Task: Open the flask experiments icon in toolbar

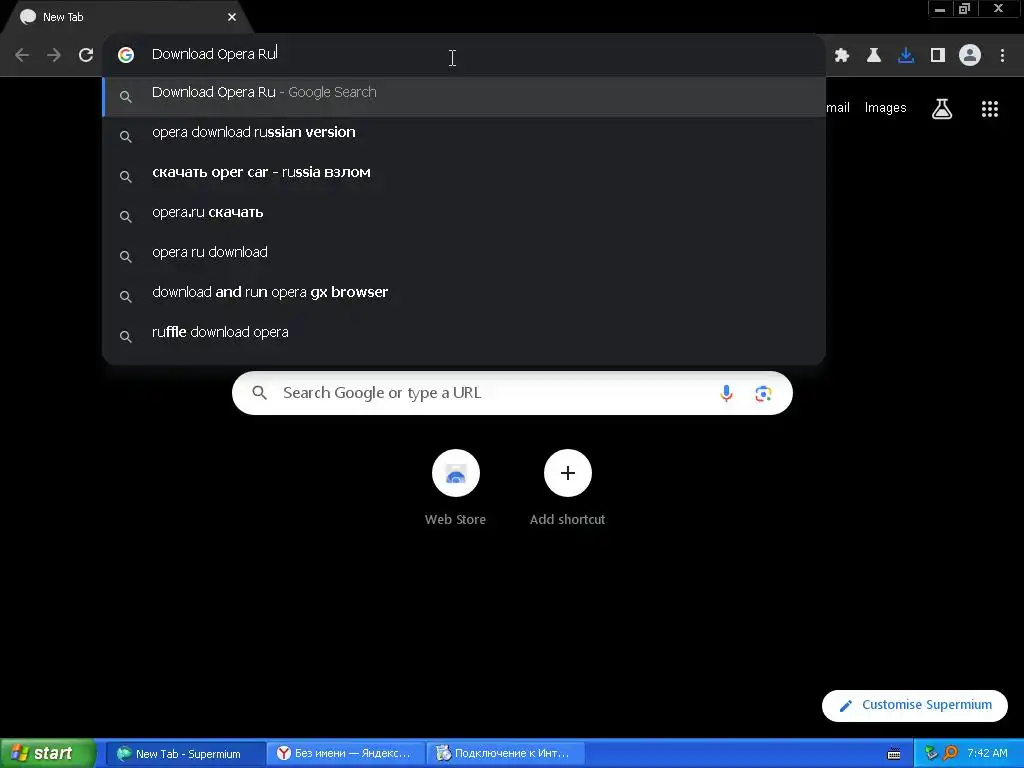Action: tap(874, 56)
